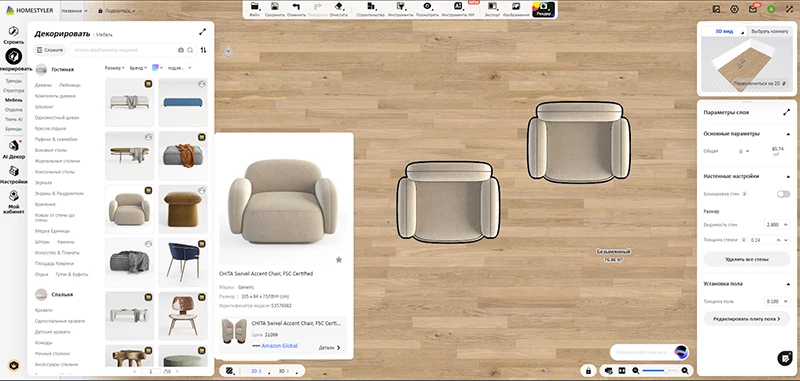Click Редактировать плиту пола button
The height and width of the screenshot is (381, 800).
click(x=746, y=319)
